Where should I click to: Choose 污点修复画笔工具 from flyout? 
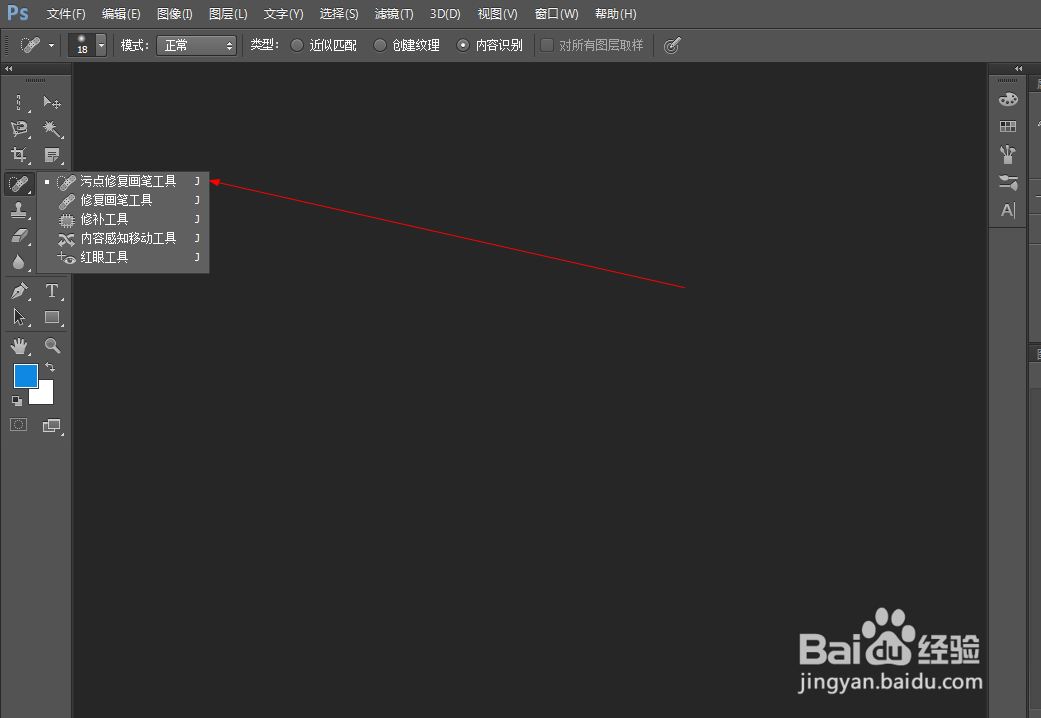(x=123, y=181)
